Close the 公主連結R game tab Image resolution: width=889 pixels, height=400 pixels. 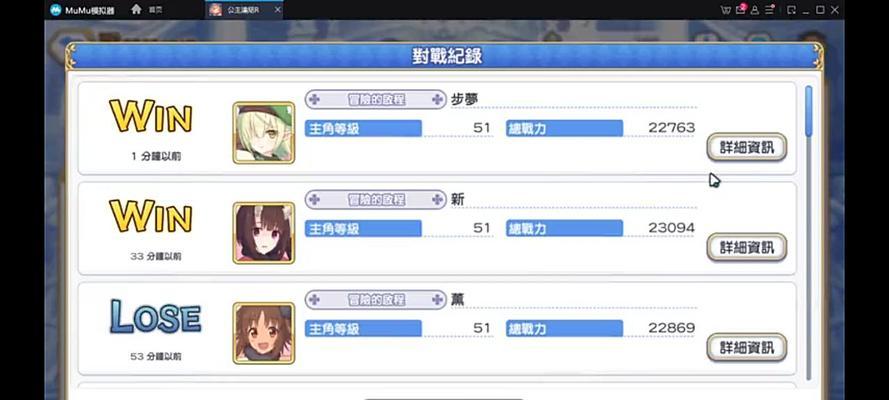point(277,10)
